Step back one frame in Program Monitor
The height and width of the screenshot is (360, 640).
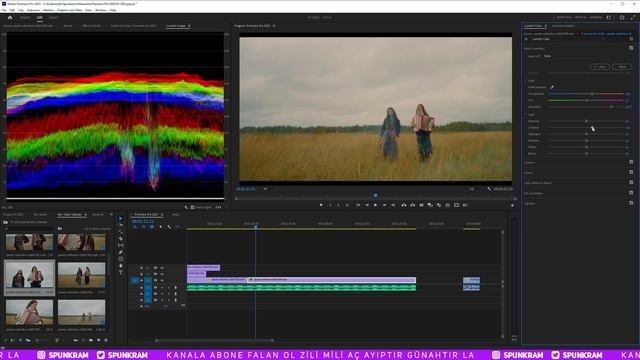[x=367, y=205]
